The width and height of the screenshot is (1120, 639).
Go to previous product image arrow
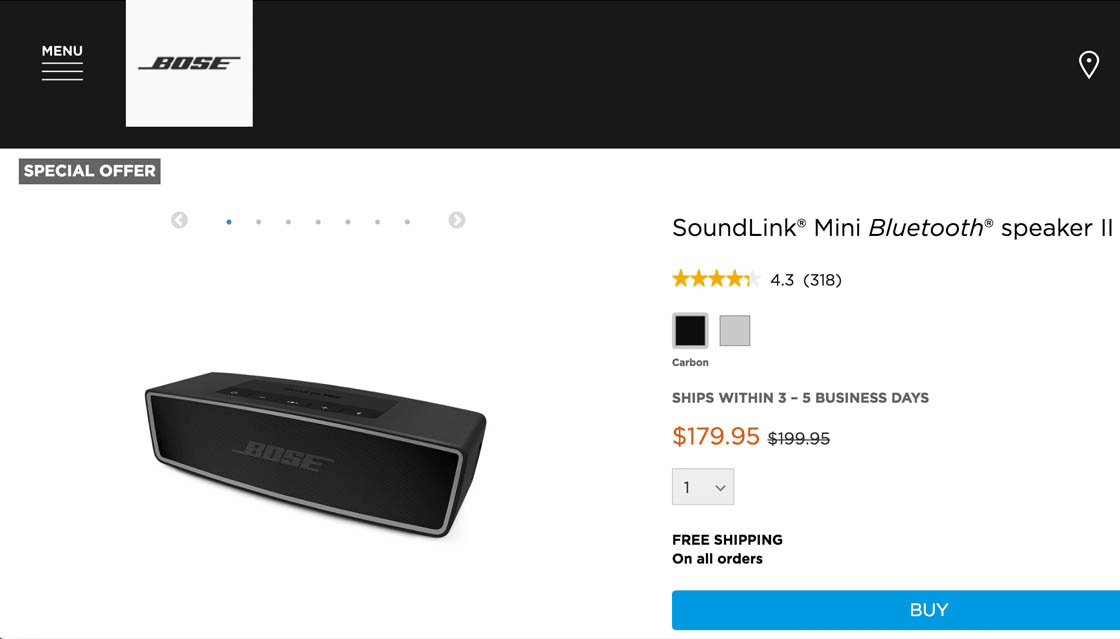[x=179, y=220]
